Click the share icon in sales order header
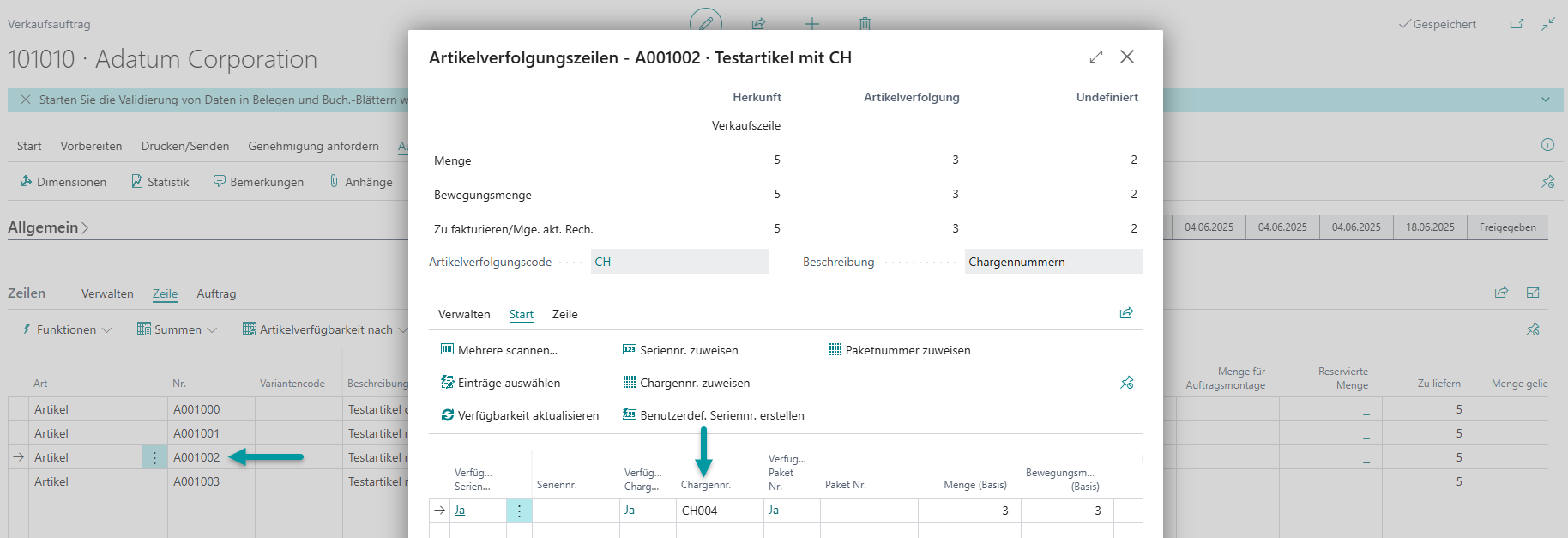Image resolution: width=1568 pixels, height=538 pixels. 759,24
